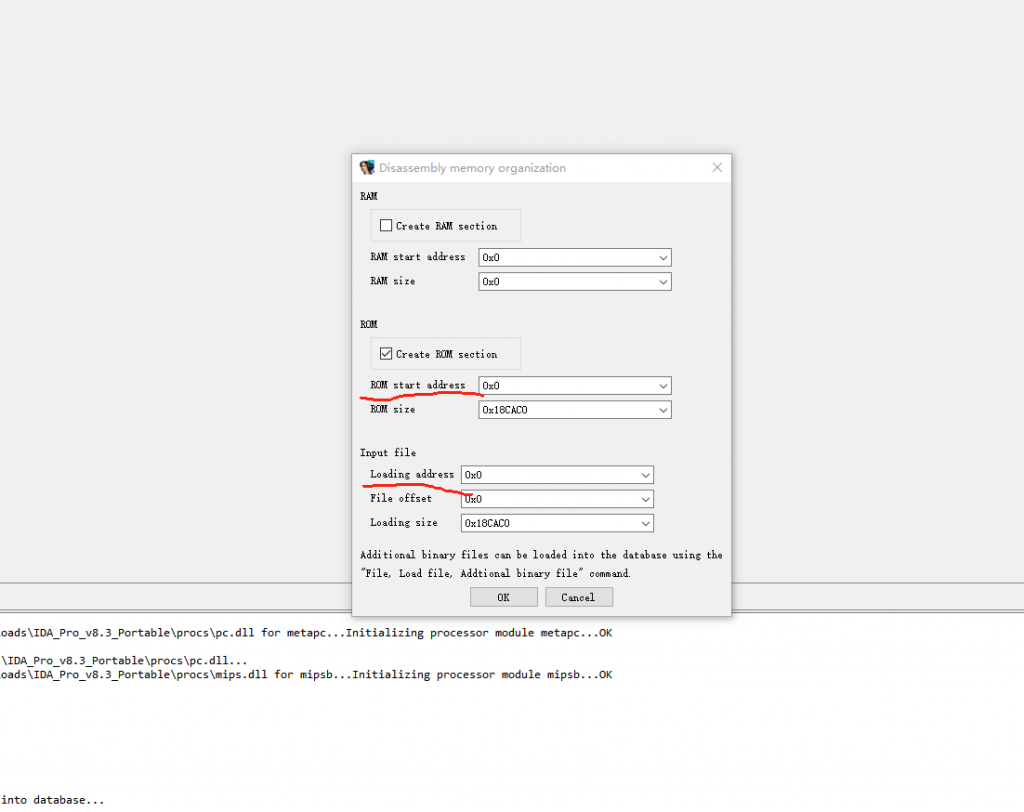Viewport: 1024px width, 812px height.
Task: Expand the Loading address dropdown arrow
Action: coord(645,475)
